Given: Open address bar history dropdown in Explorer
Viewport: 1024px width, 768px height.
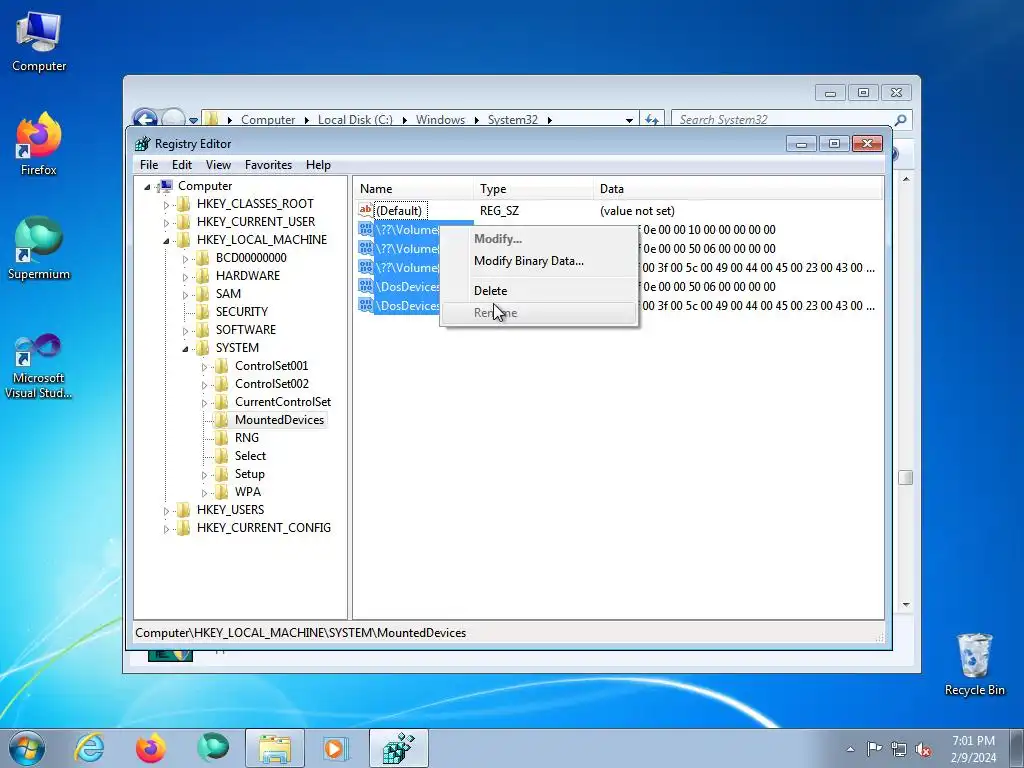Looking at the screenshot, I should point(629,120).
